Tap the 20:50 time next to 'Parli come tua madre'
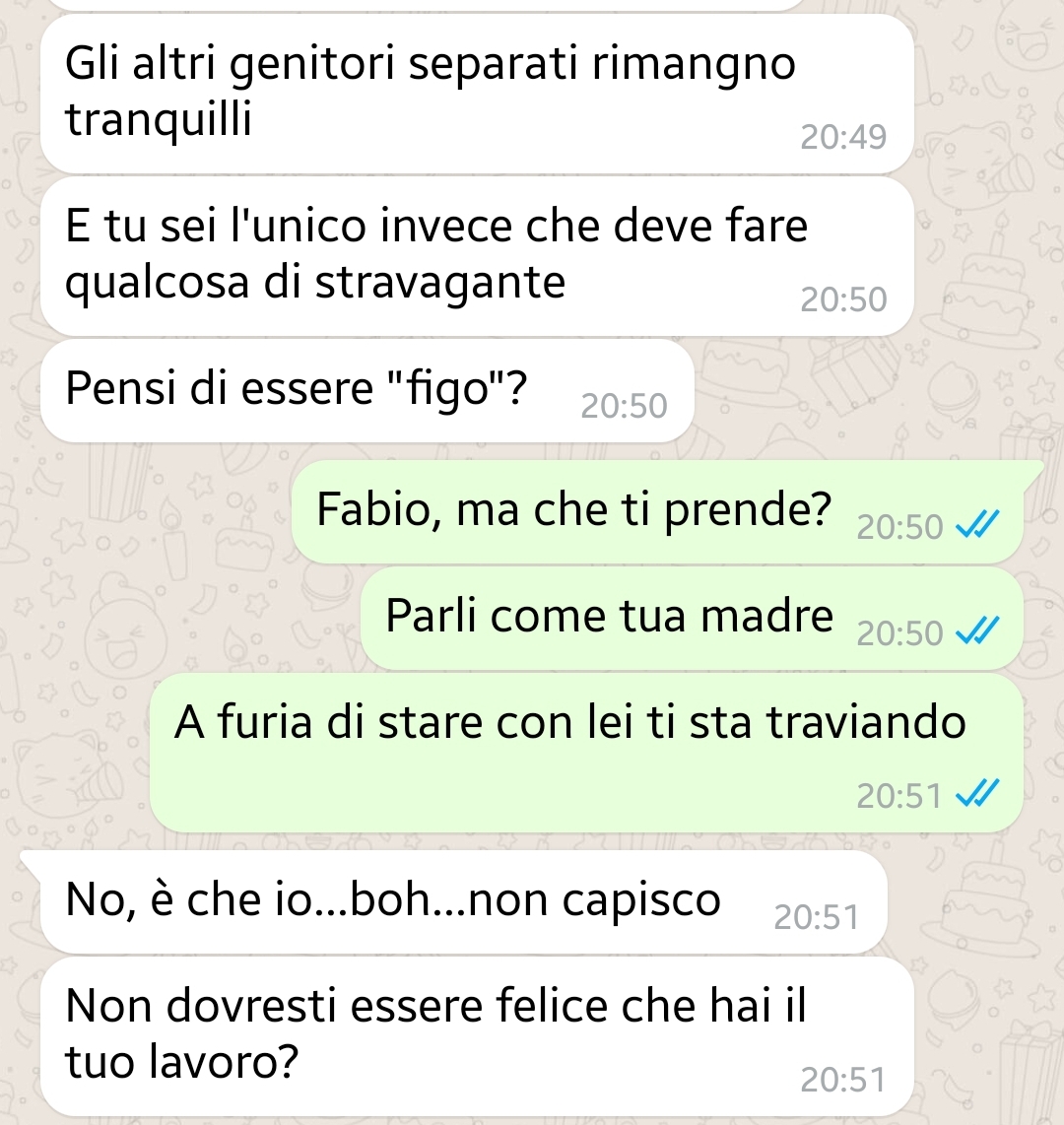Viewport: 1064px width, 1125px height. pos(899,632)
